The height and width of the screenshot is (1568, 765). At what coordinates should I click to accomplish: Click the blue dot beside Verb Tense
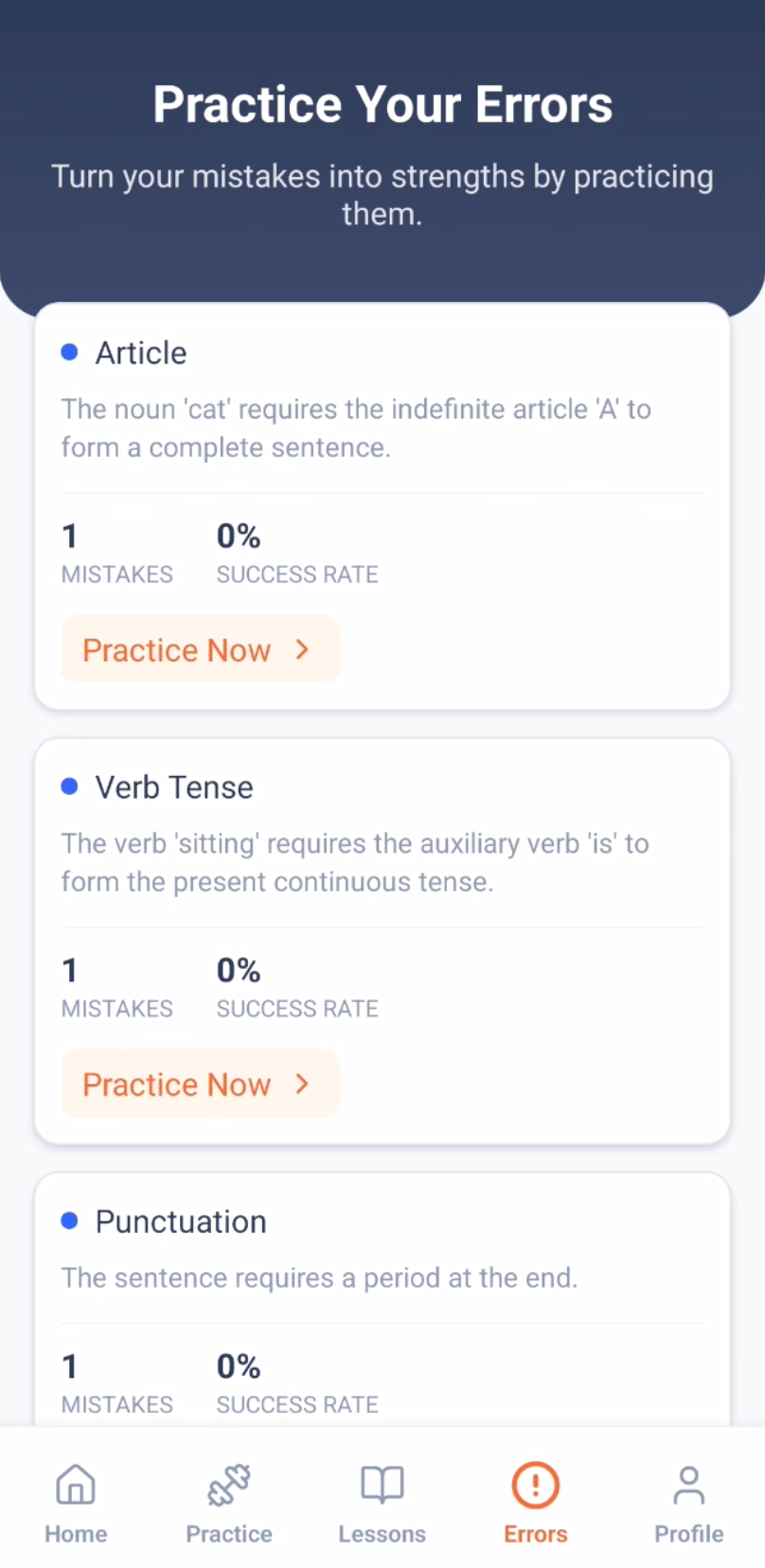pyautogui.click(x=69, y=786)
